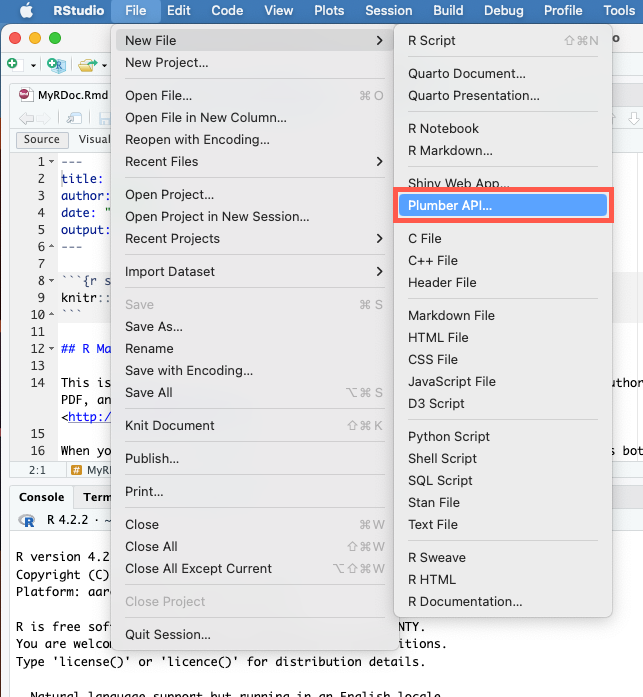Click the MyRDoc.Rmd file icon
Viewport: 643px width, 697px height.
[24, 95]
